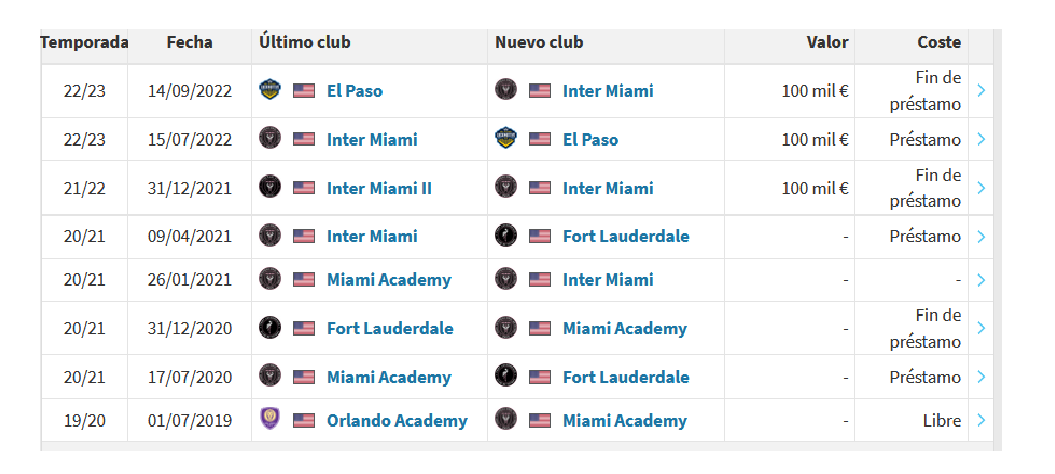The image size is (1055, 474).
Task: Open the Inter Miami II club link
Action: [379, 187]
